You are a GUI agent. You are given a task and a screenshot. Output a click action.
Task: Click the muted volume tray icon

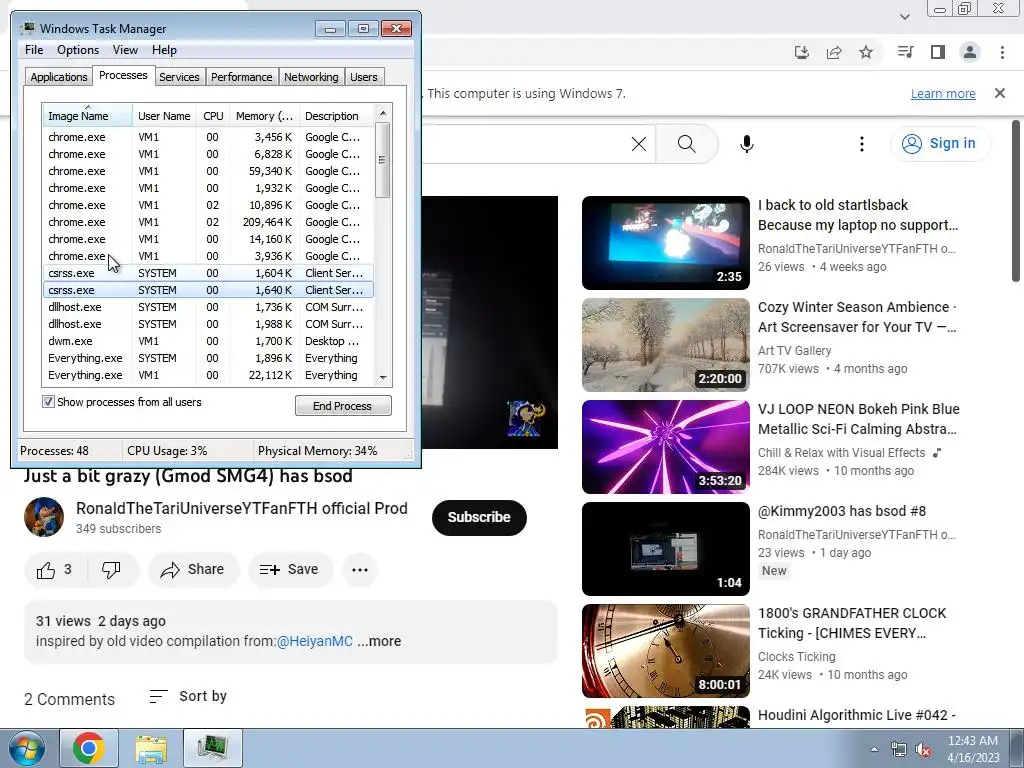pyautogui.click(x=923, y=750)
